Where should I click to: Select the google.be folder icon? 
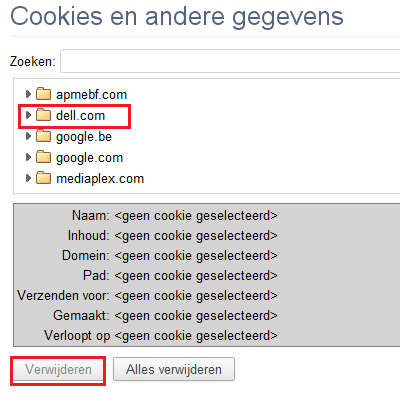[43, 136]
